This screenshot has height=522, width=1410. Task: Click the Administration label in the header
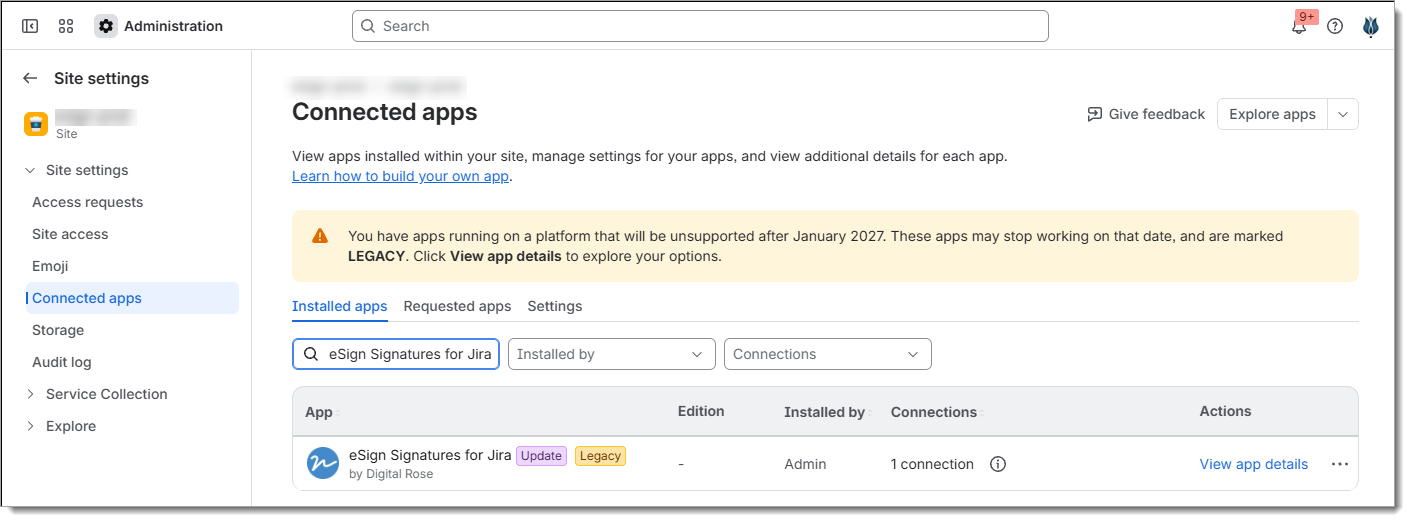point(174,26)
